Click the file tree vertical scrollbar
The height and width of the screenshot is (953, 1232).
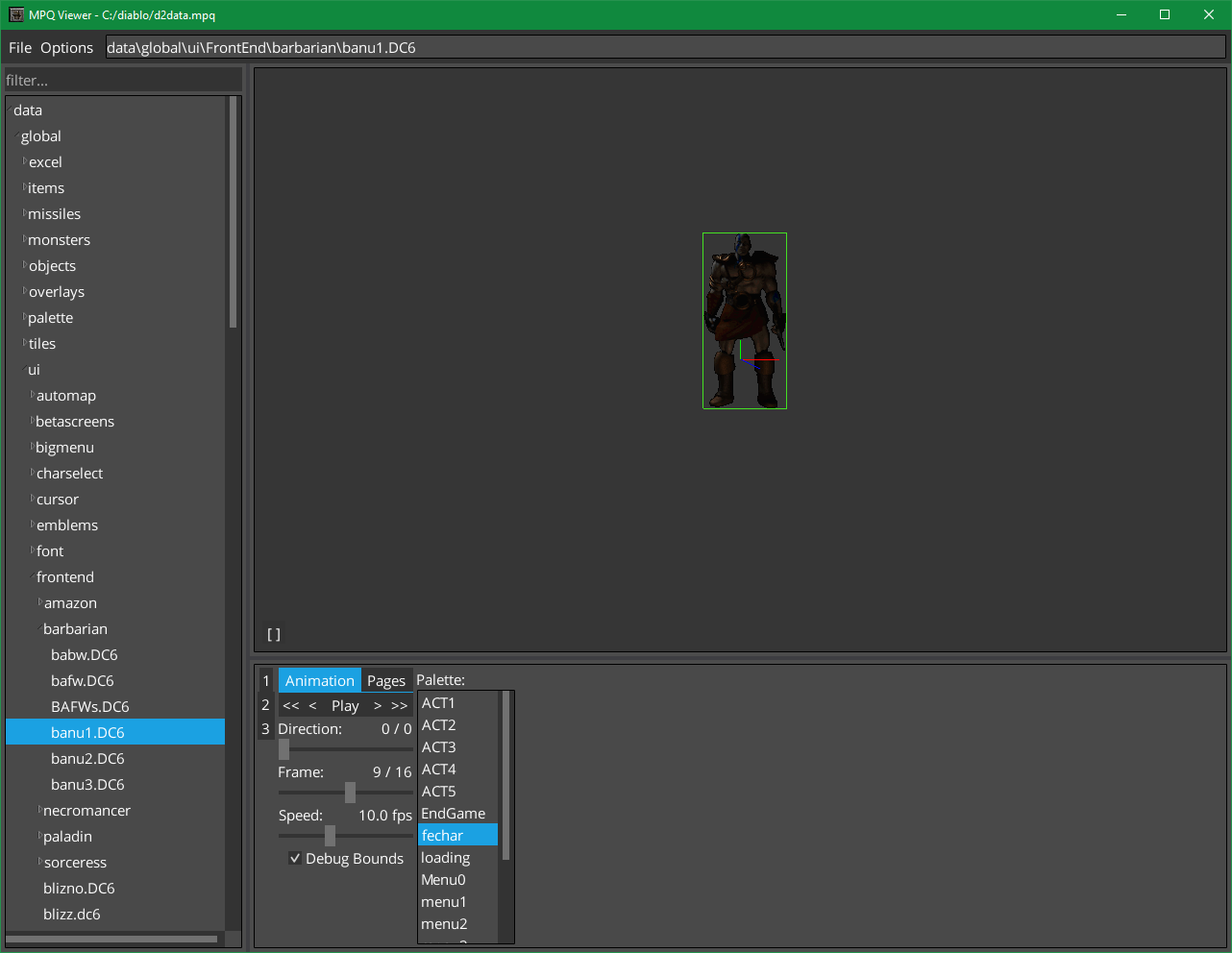pyautogui.click(x=233, y=212)
